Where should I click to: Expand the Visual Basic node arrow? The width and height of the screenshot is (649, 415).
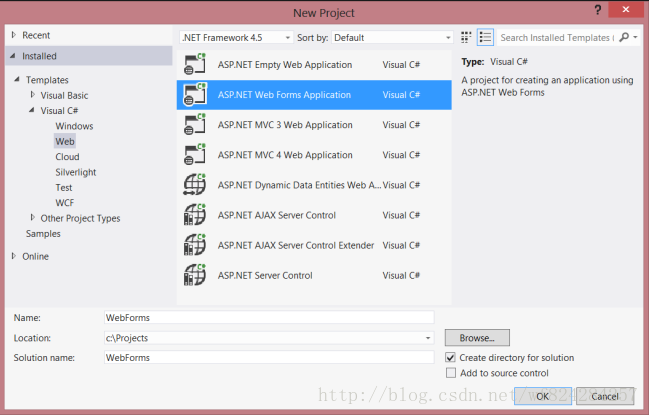coord(33,95)
